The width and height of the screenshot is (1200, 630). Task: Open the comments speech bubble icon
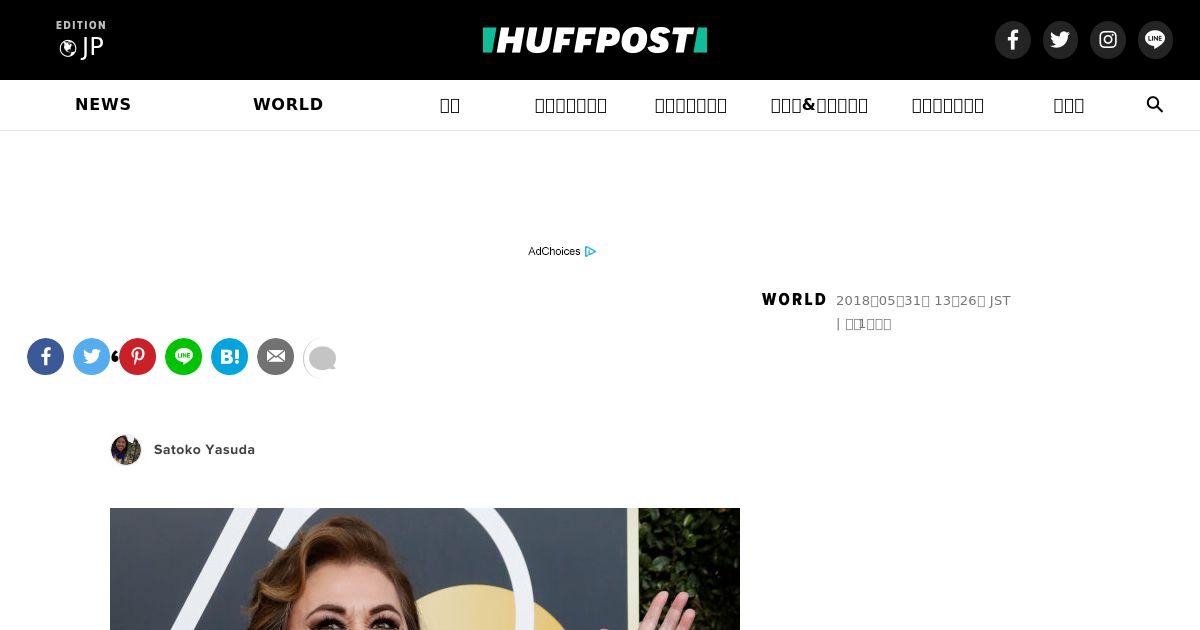(x=321, y=358)
